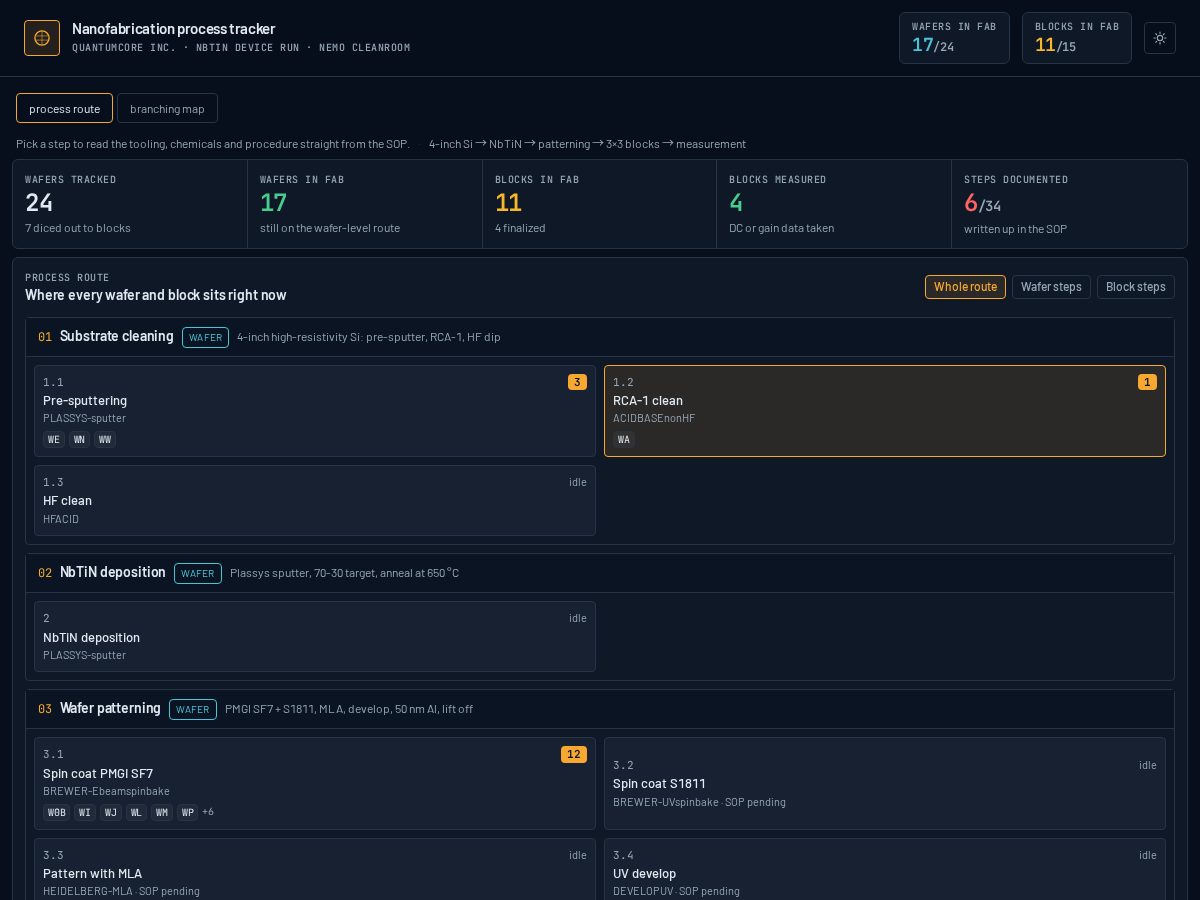1200x900 pixels.
Task: Click the Wafers in fab header counter 17/24
Action: click(954, 38)
